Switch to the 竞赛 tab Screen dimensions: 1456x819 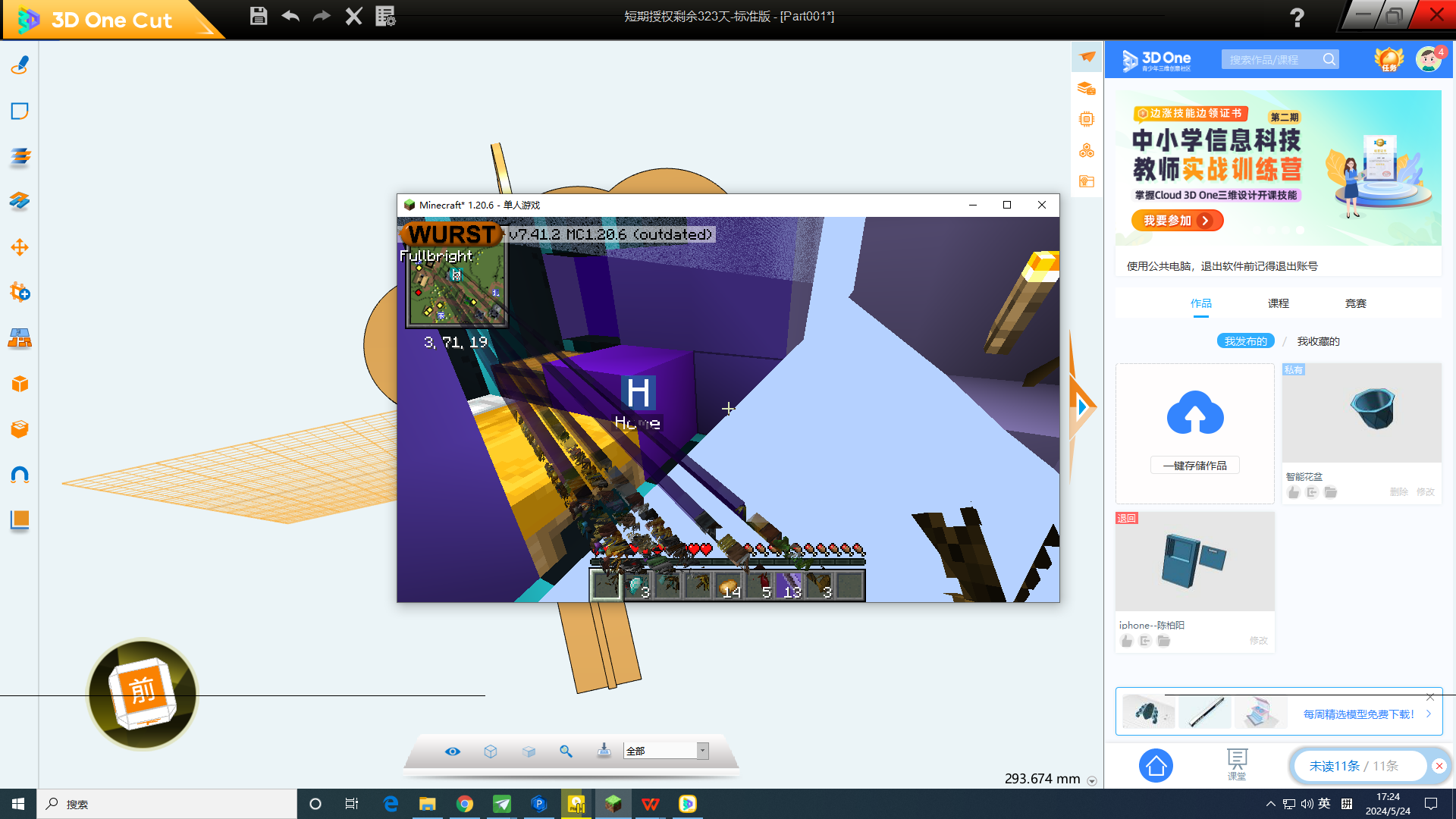[1355, 303]
